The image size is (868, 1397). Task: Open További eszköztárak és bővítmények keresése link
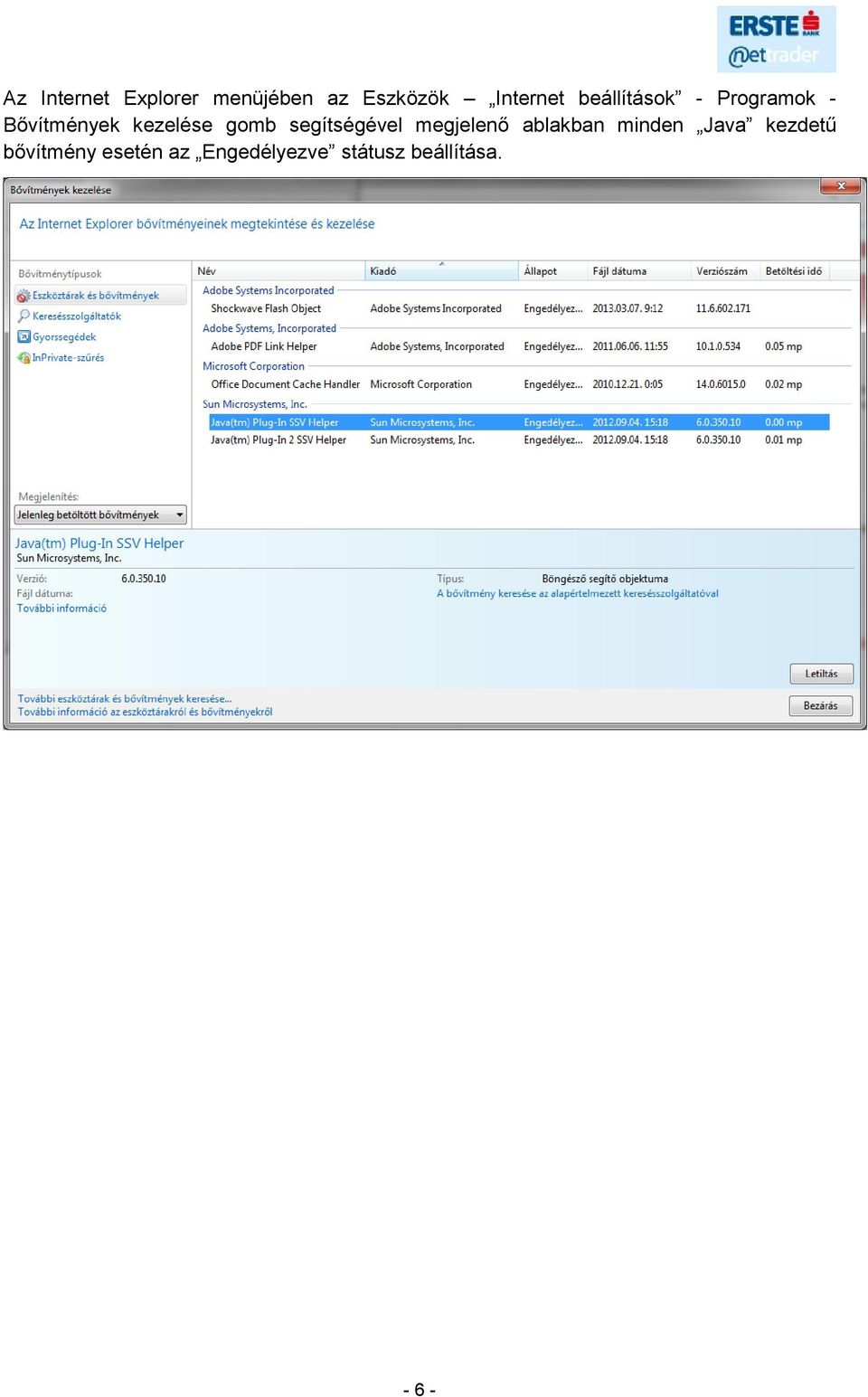click(x=125, y=699)
